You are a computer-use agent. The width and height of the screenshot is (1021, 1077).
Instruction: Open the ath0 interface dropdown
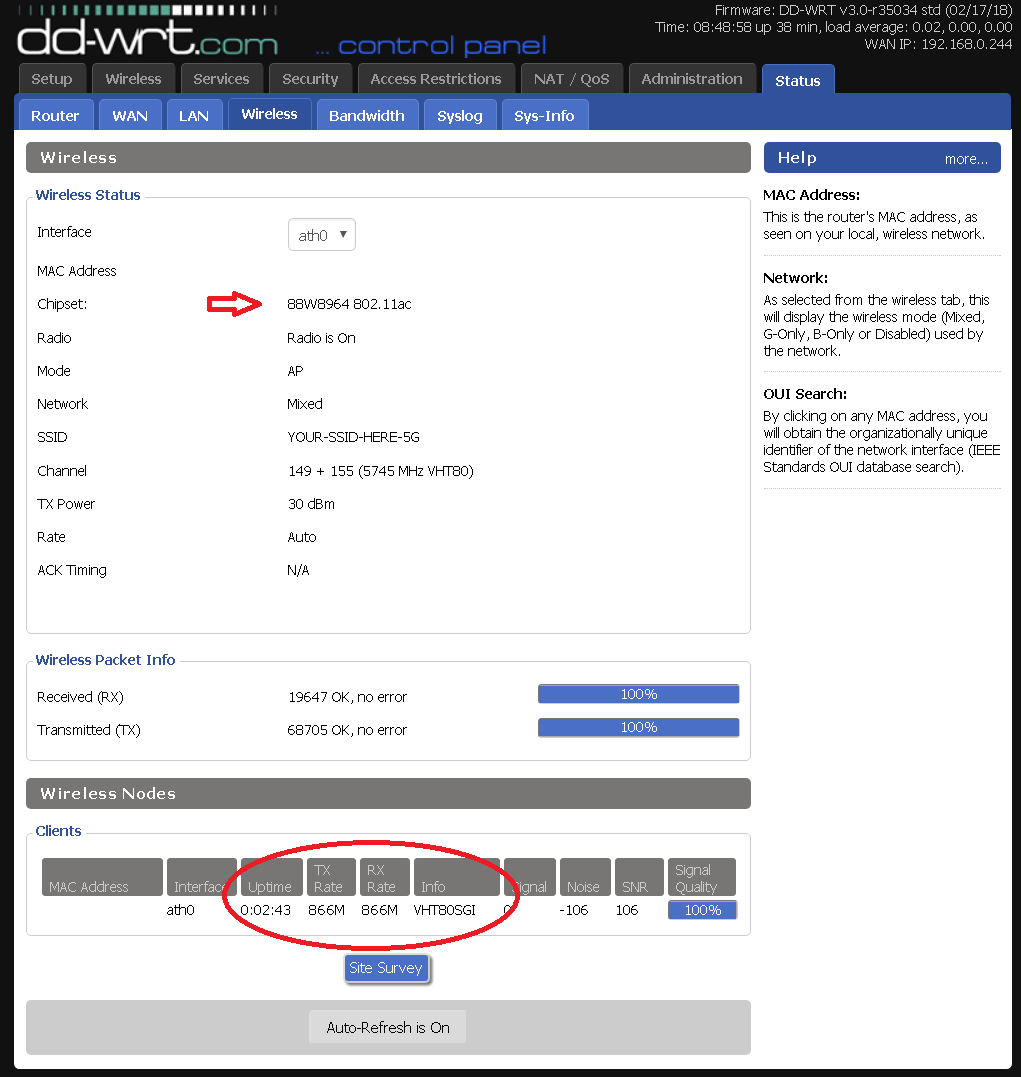click(x=322, y=235)
